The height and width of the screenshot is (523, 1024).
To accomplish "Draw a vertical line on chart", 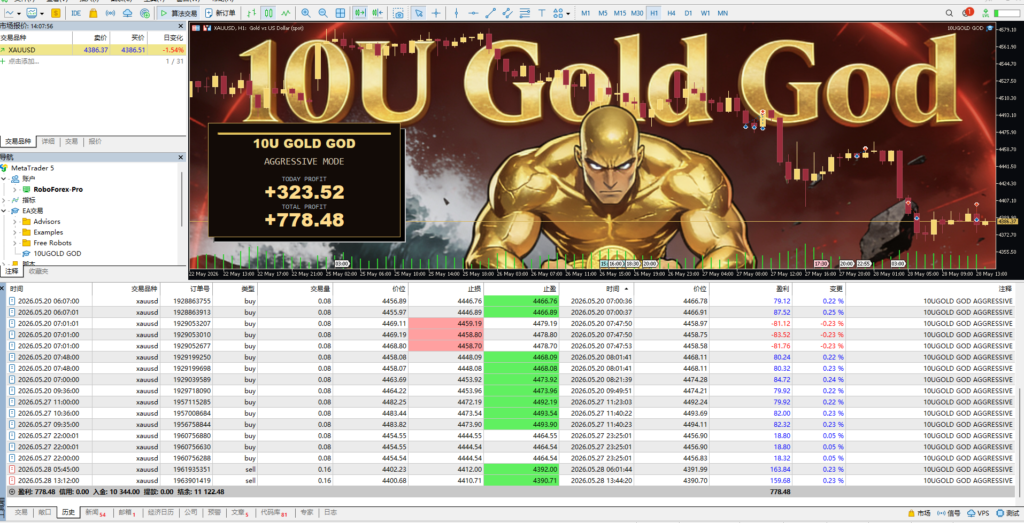I will (456, 13).
